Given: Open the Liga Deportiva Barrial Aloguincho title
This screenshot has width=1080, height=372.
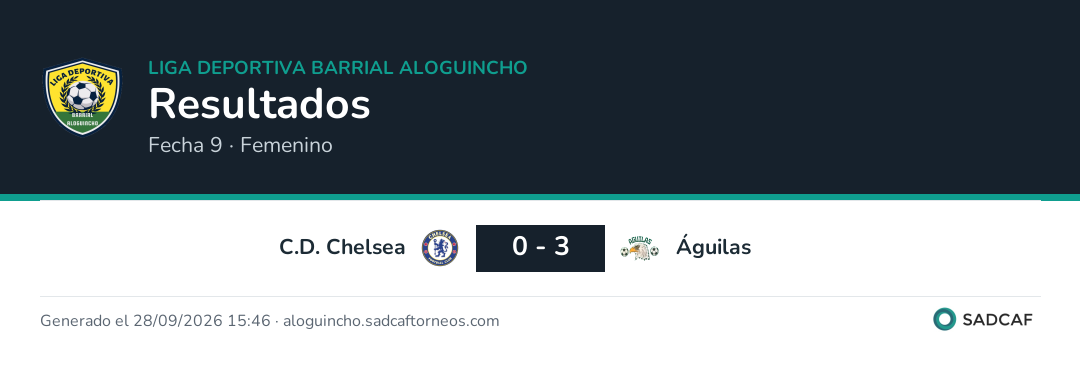Looking at the screenshot, I should (x=338, y=68).
